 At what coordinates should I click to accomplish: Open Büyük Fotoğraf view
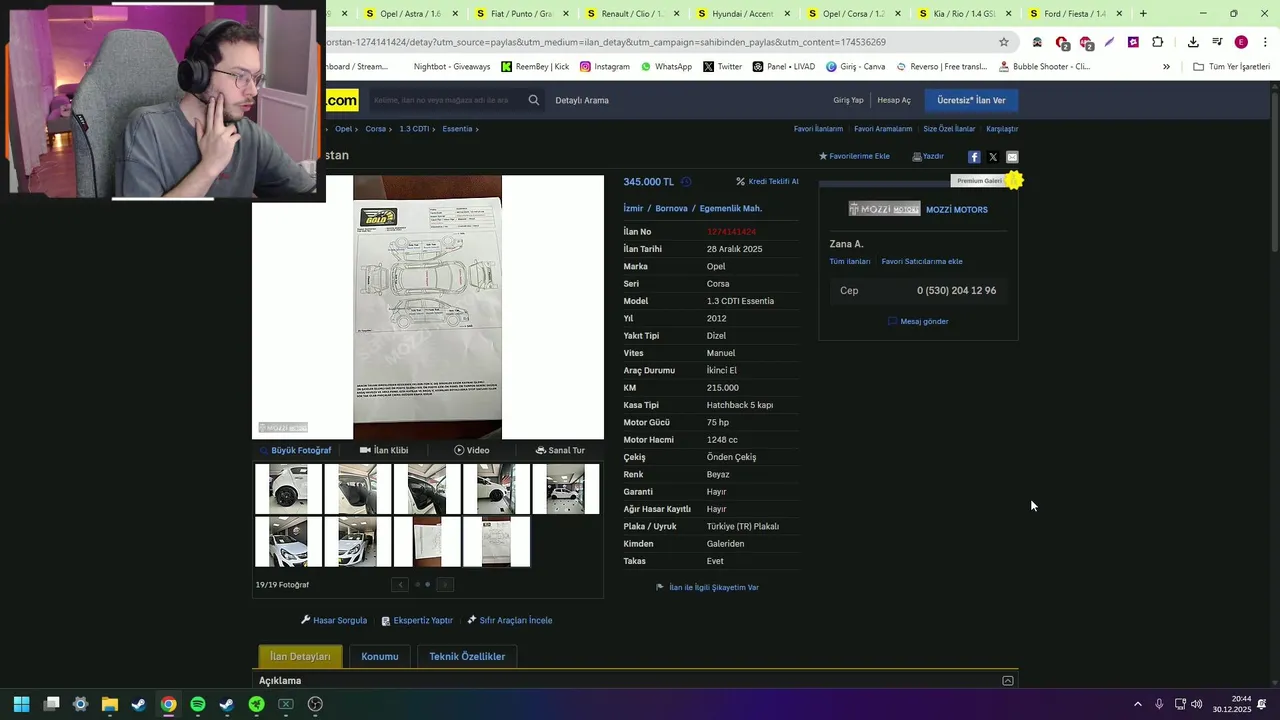(295, 450)
